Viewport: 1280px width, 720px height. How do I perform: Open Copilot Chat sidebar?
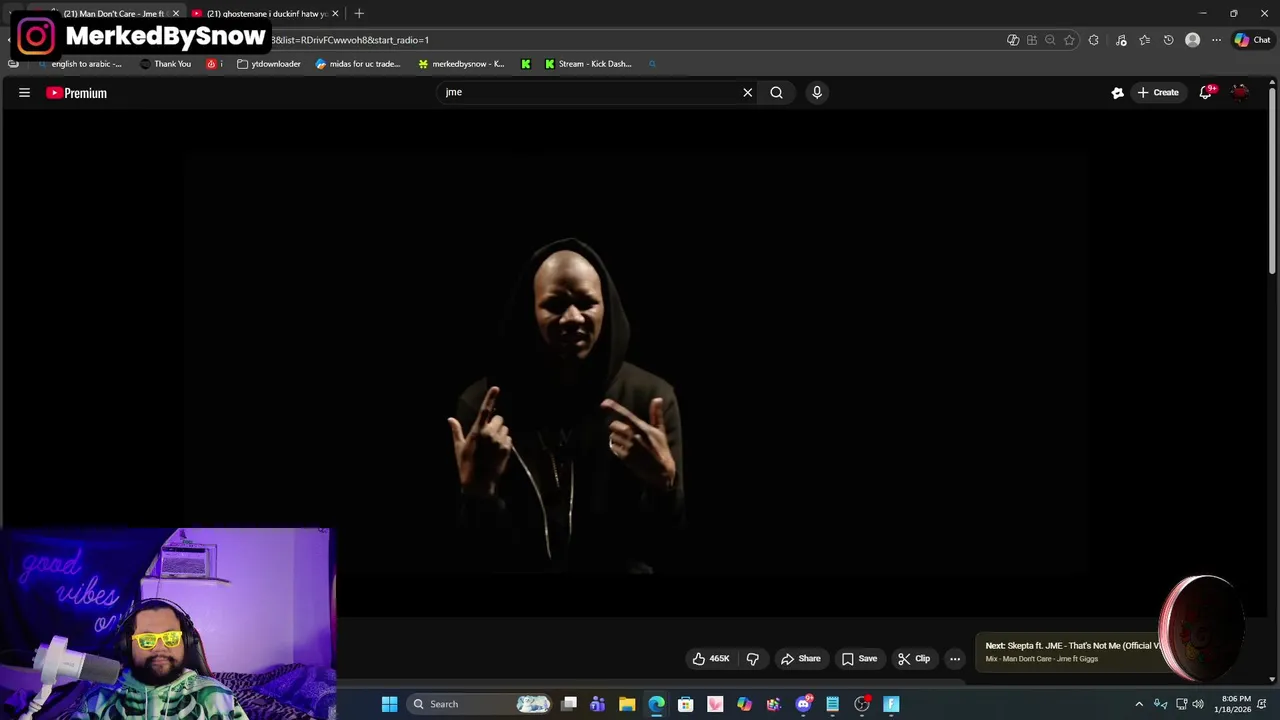coord(1252,40)
